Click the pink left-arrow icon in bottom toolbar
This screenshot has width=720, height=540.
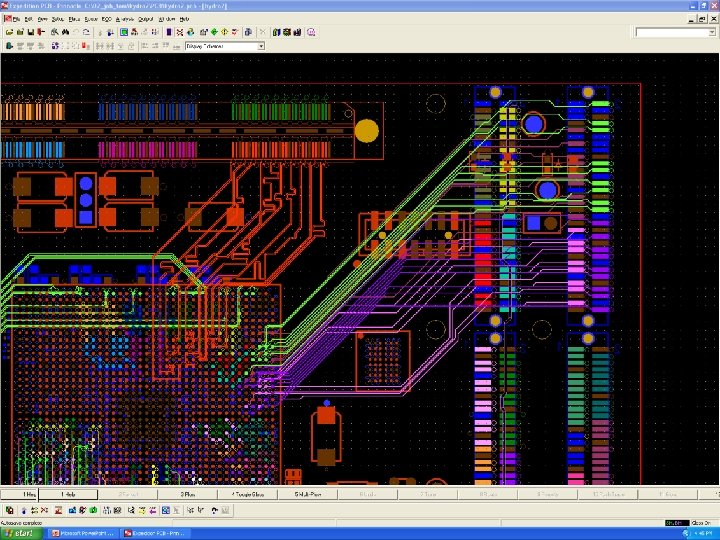[x=153, y=510]
